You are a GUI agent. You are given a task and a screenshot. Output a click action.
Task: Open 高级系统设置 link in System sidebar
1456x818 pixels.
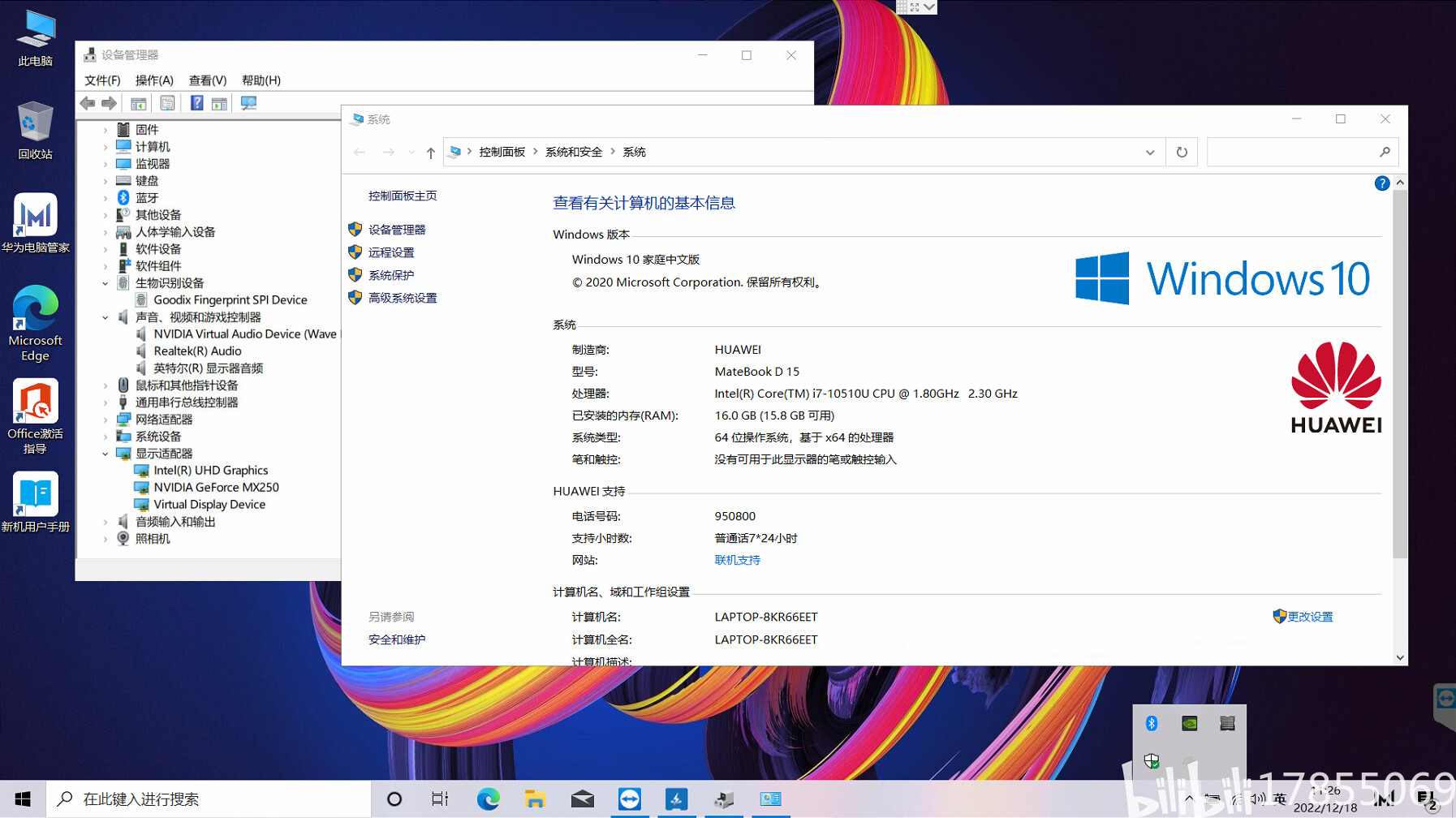click(x=403, y=298)
